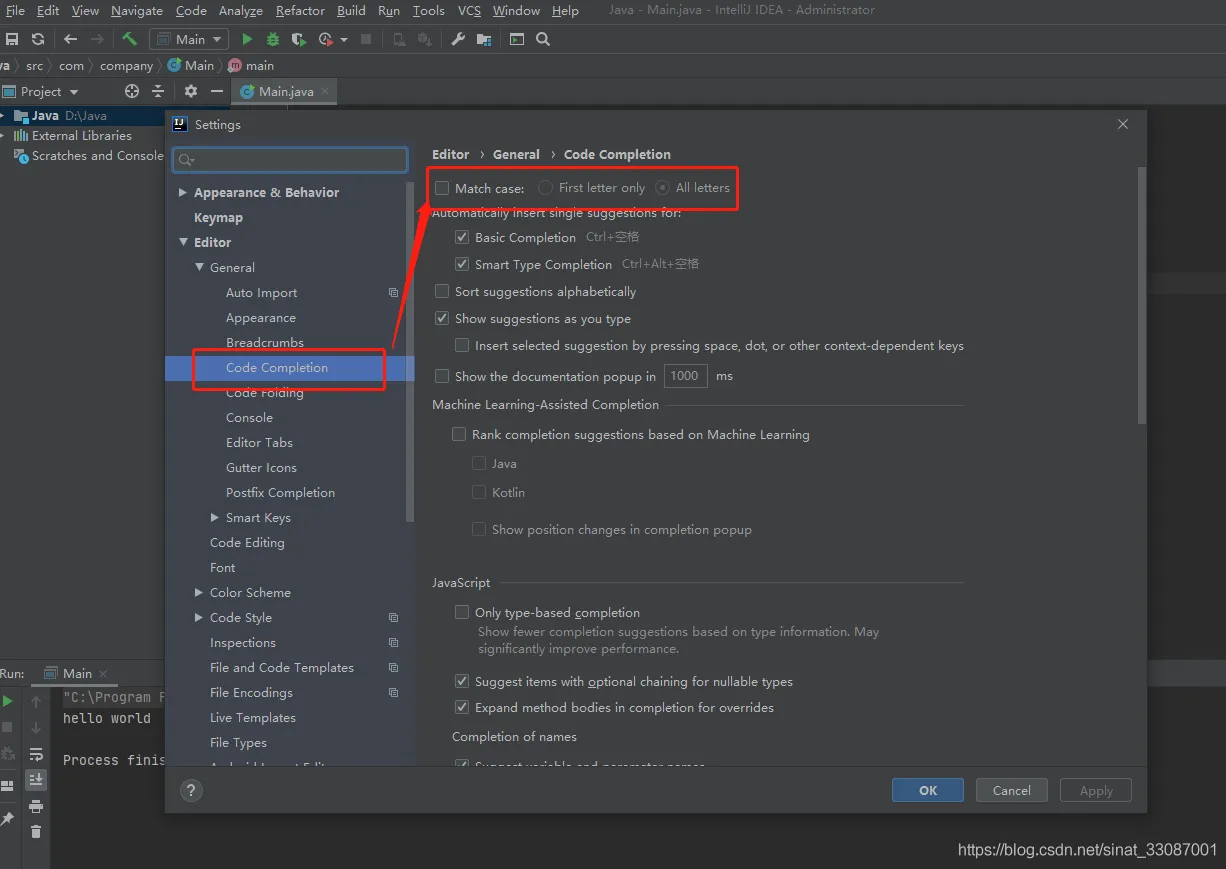Toggle soft-wrap in the Run console
This screenshot has height=869, width=1226.
click(x=36, y=754)
